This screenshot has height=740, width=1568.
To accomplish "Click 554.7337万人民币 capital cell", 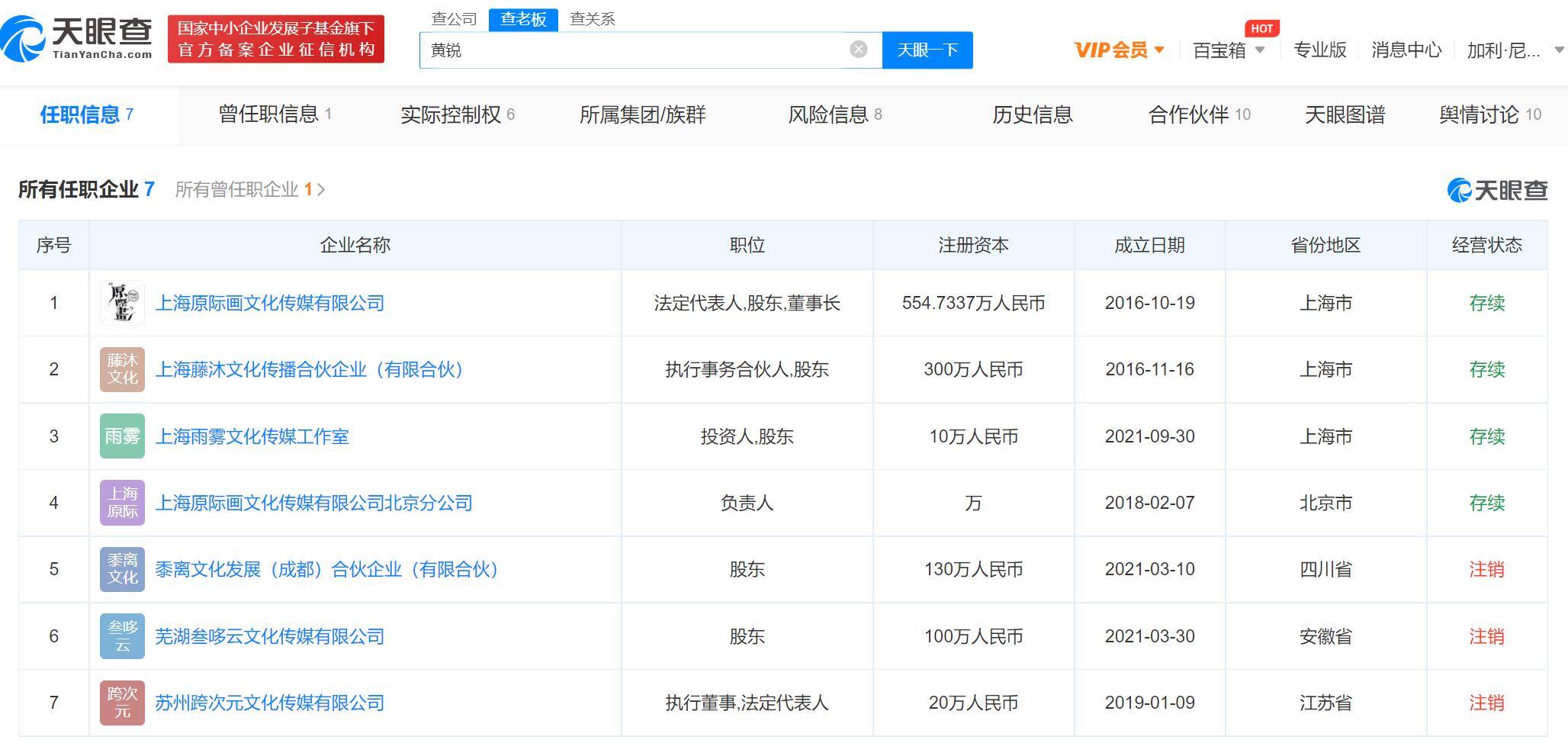I will point(973,303).
